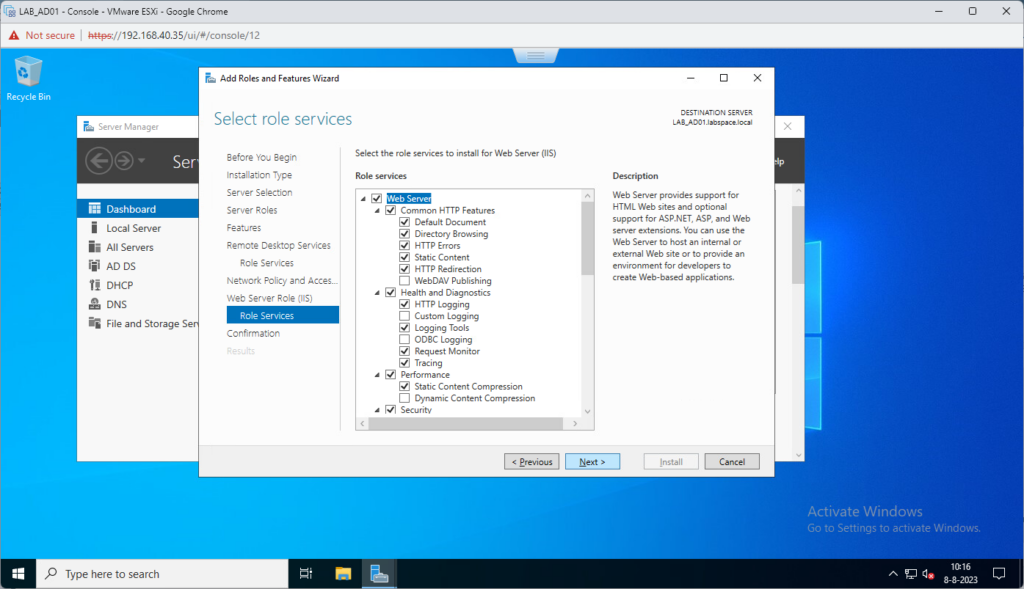Go to Confirmation step
The width and height of the screenshot is (1024, 589).
click(253, 333)
